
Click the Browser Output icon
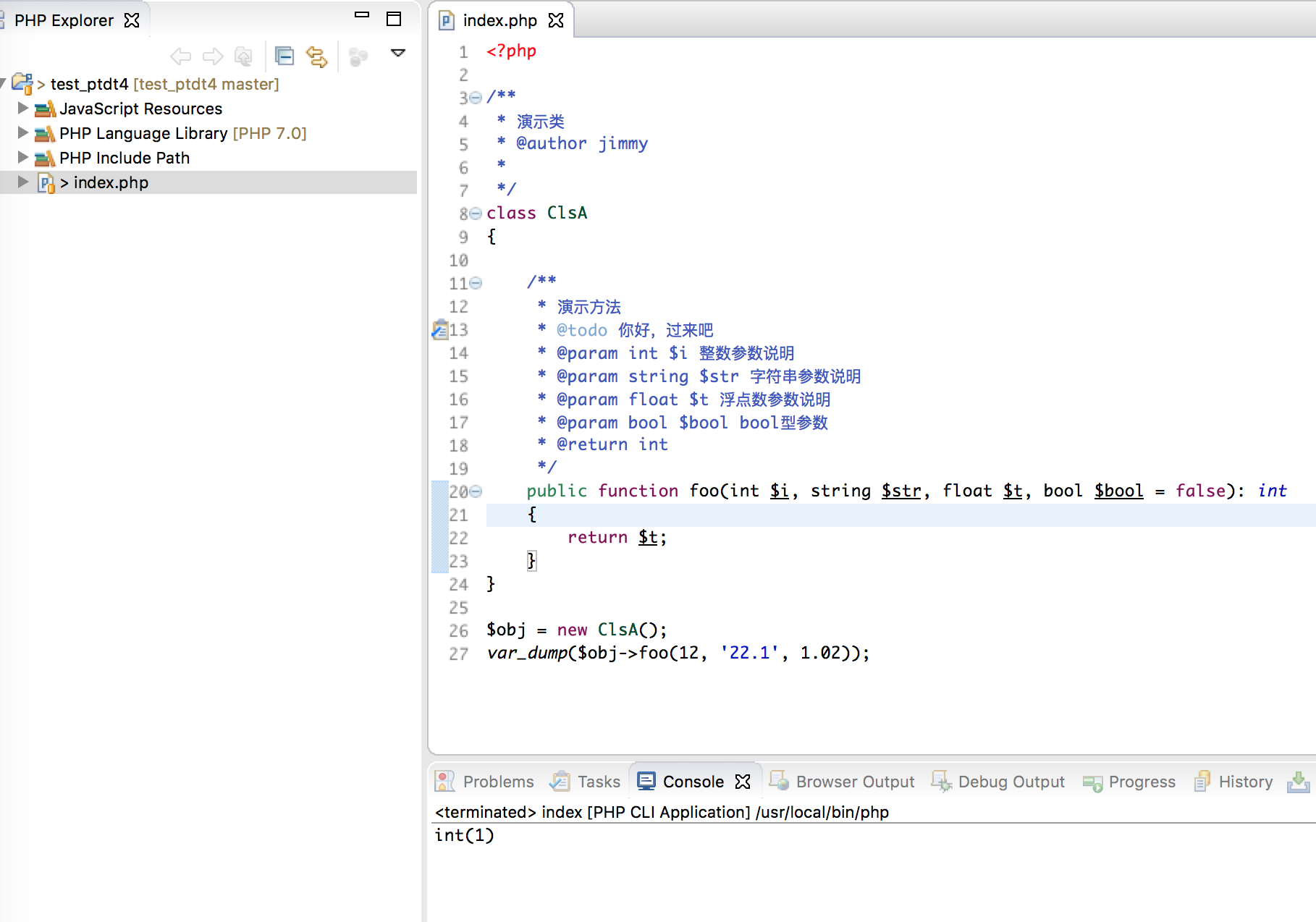[779, 780]
